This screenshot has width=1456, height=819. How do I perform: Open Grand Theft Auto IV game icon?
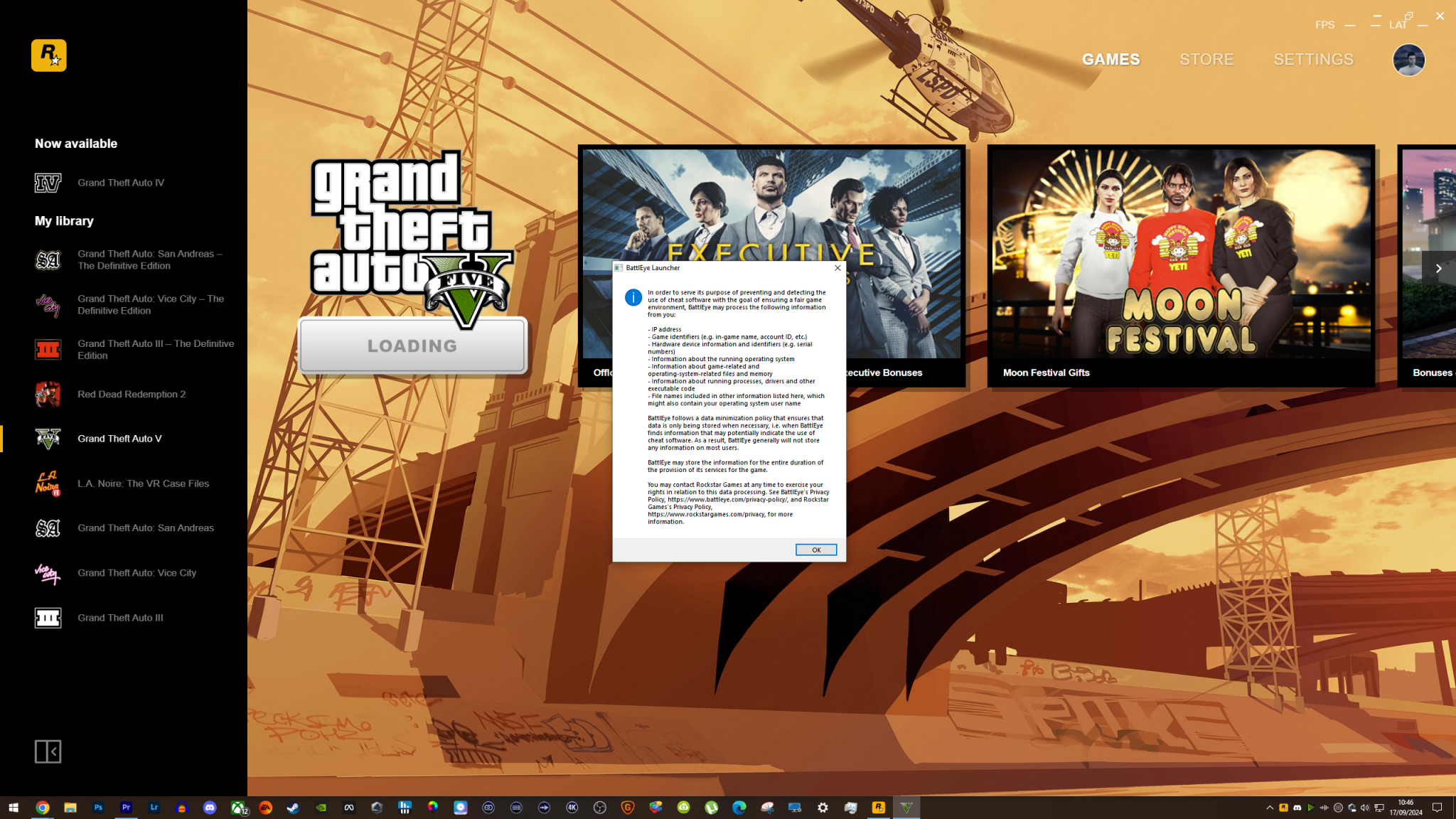pos(48,183)
